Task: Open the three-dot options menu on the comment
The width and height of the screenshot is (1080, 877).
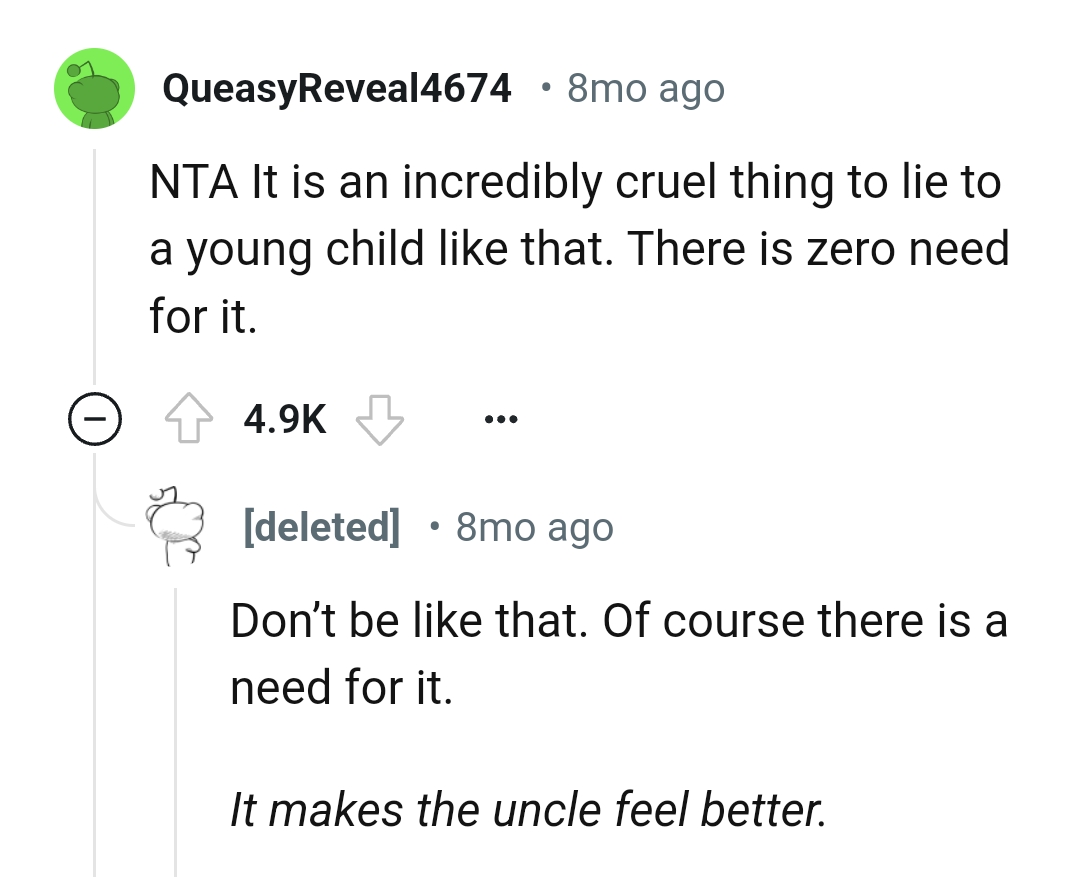Action: coord(500,420)
